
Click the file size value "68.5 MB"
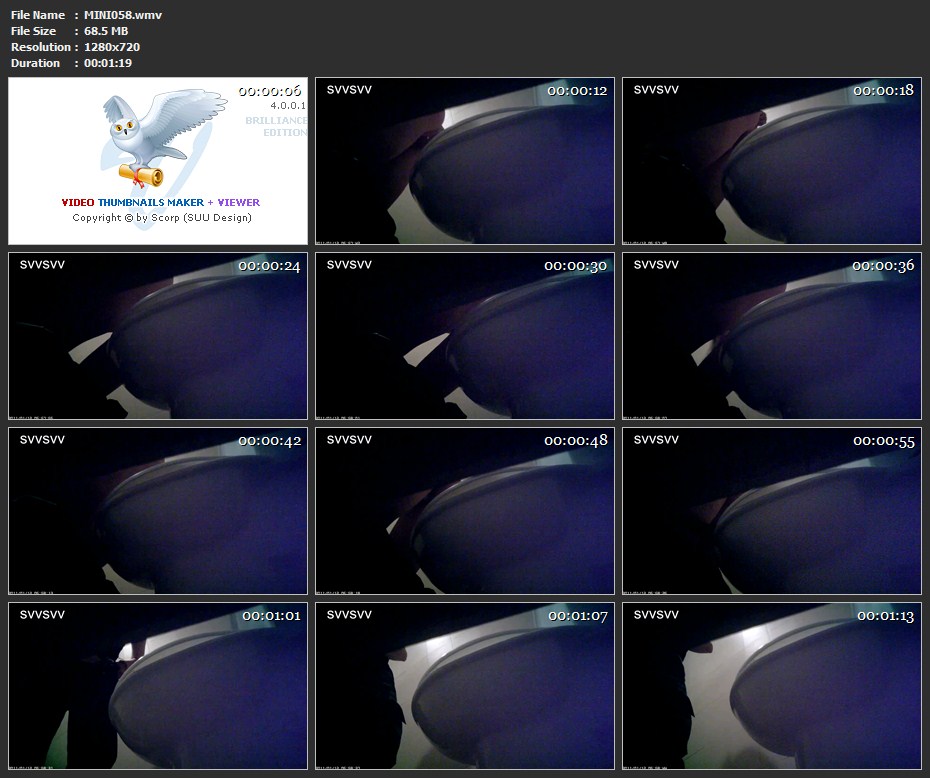click(x=106, y=31)
